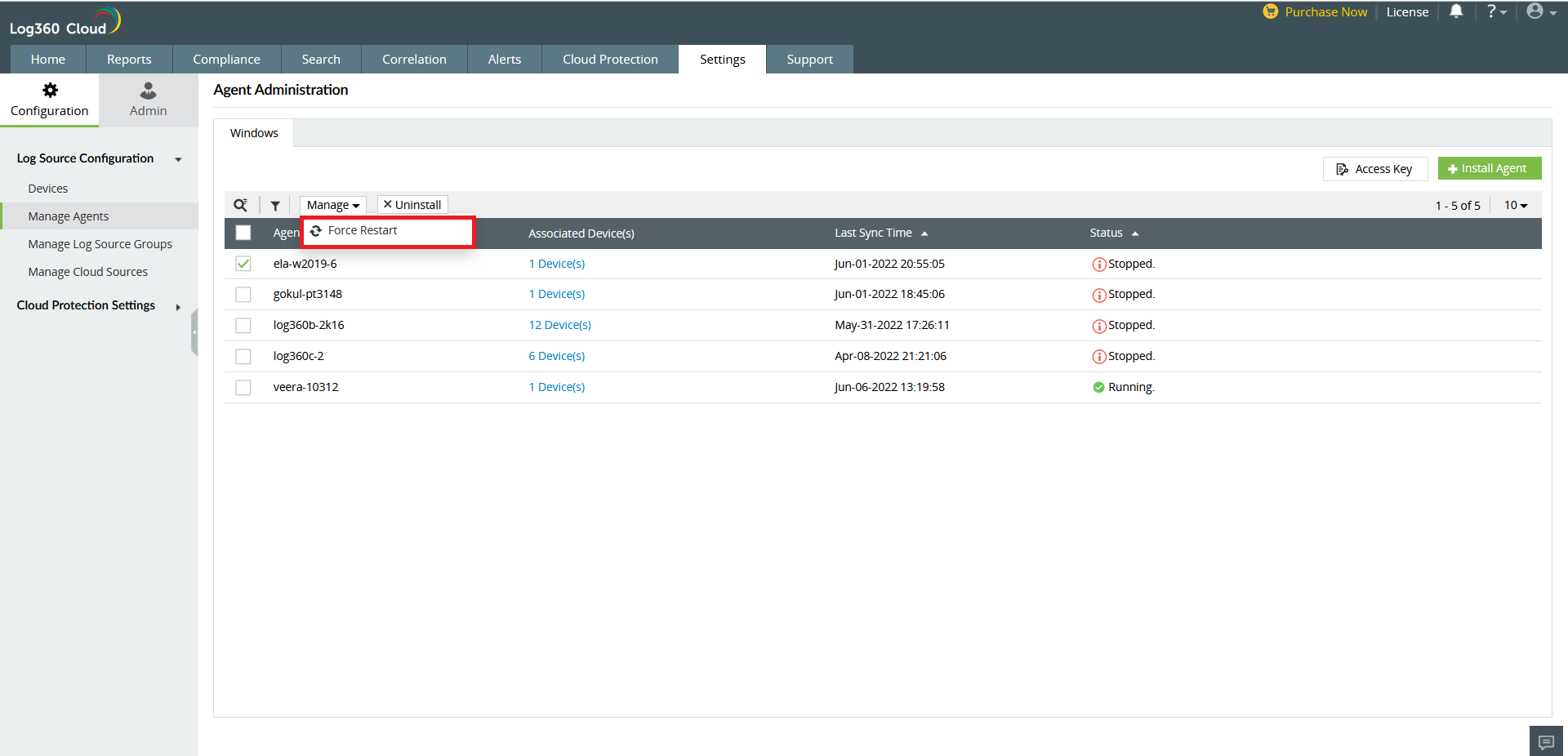
Task: Click the search icon above the agent table
Action: (240, 205)
